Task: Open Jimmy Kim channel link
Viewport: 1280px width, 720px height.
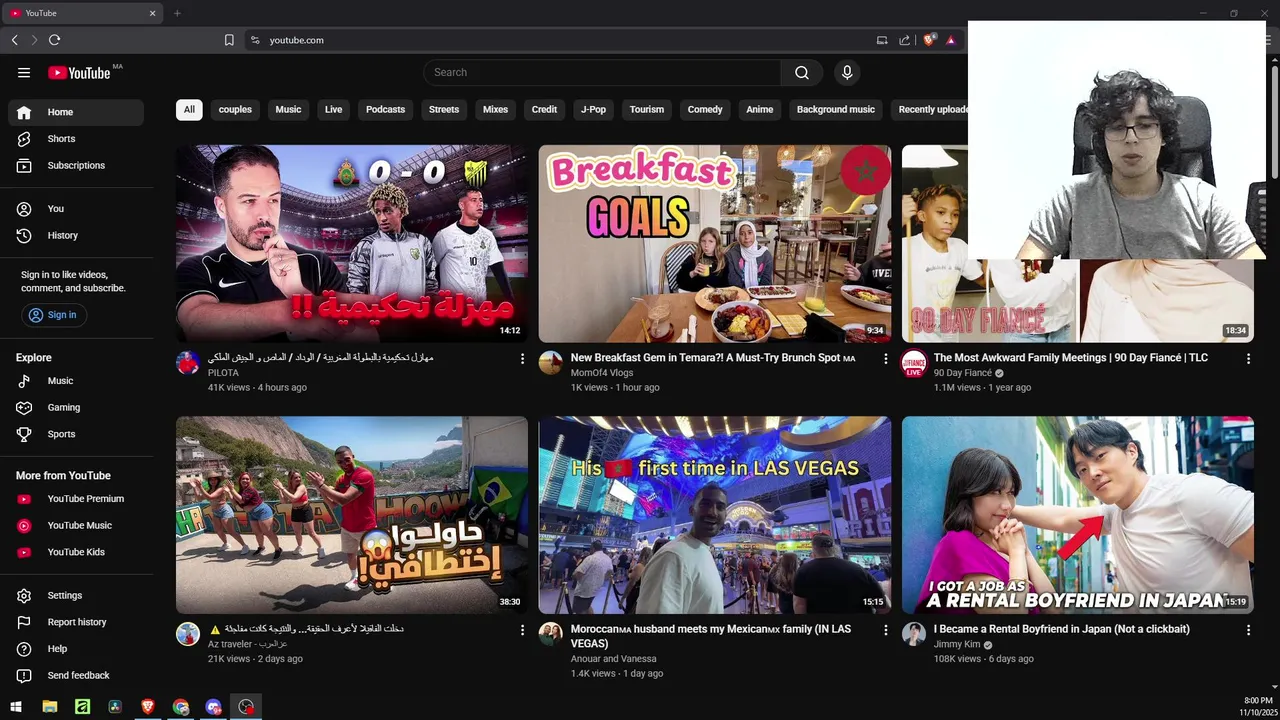Action: 957,645
